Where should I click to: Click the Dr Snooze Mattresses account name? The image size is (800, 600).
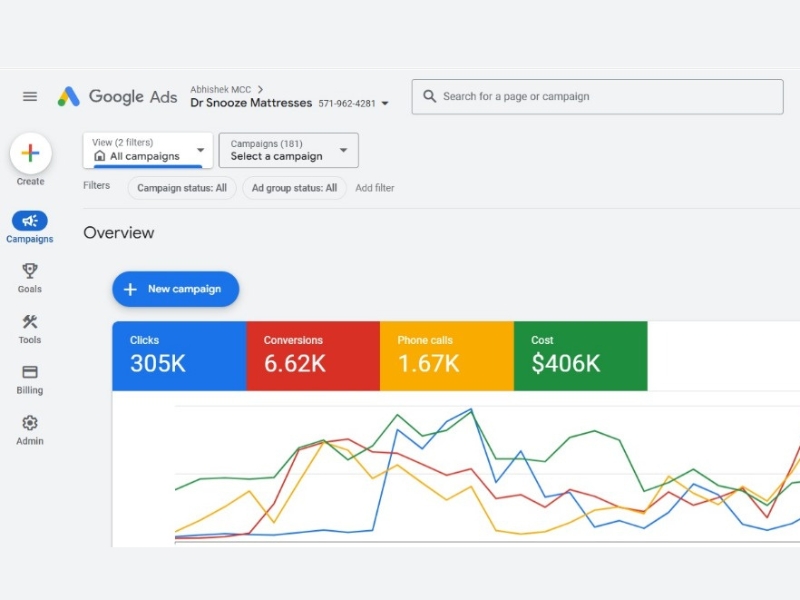(x=251, y=103)
